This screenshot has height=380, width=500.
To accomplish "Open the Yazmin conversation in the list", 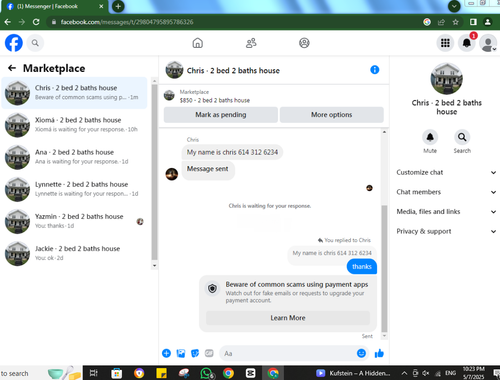I will [x=75, y=221].
